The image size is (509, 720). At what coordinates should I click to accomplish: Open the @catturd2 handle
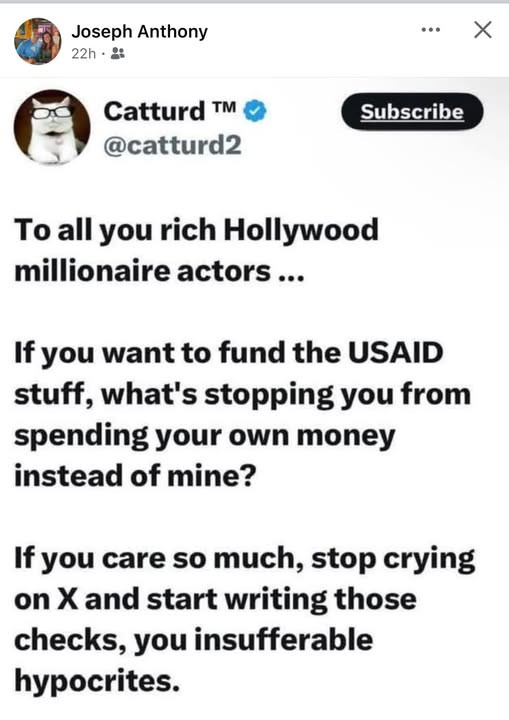(x=172, y=146)
